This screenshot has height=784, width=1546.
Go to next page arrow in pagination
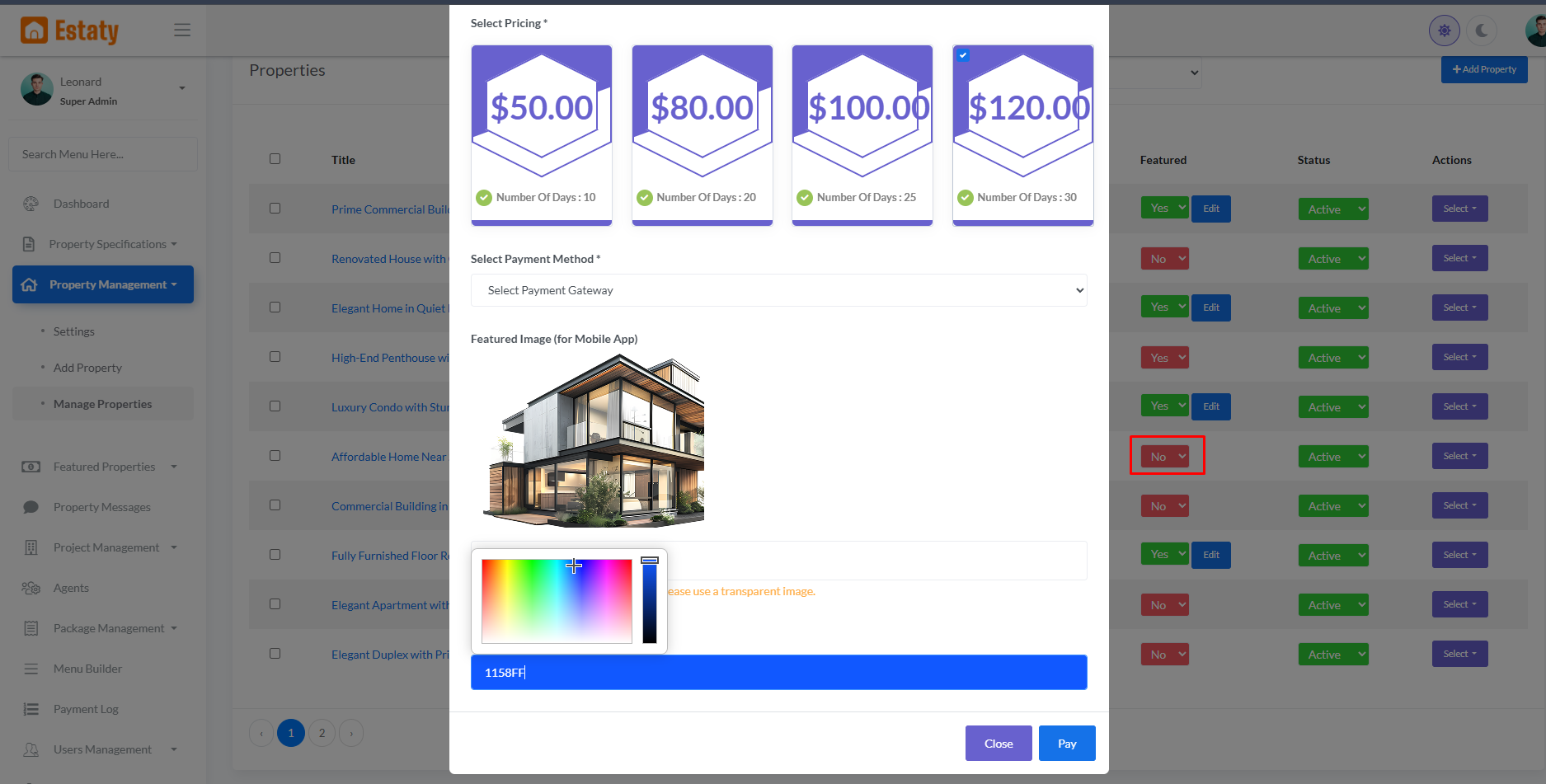pyautogui.click(x=351, y=733)
